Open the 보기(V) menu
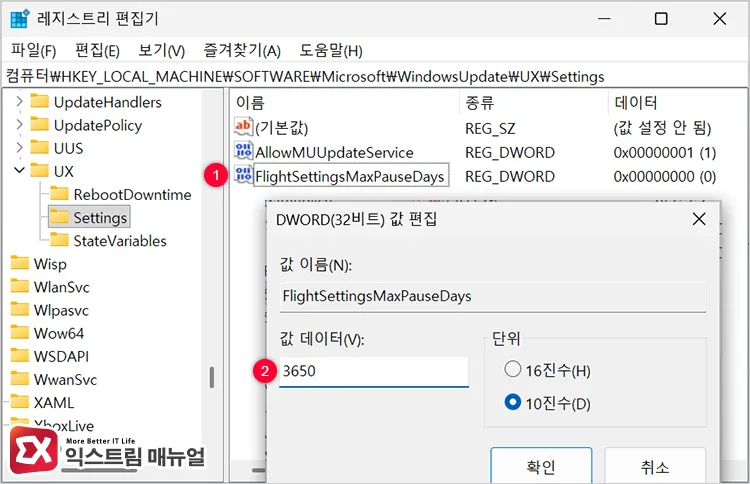Viewport: 750px width, 484px height. (x=161, y=50)
